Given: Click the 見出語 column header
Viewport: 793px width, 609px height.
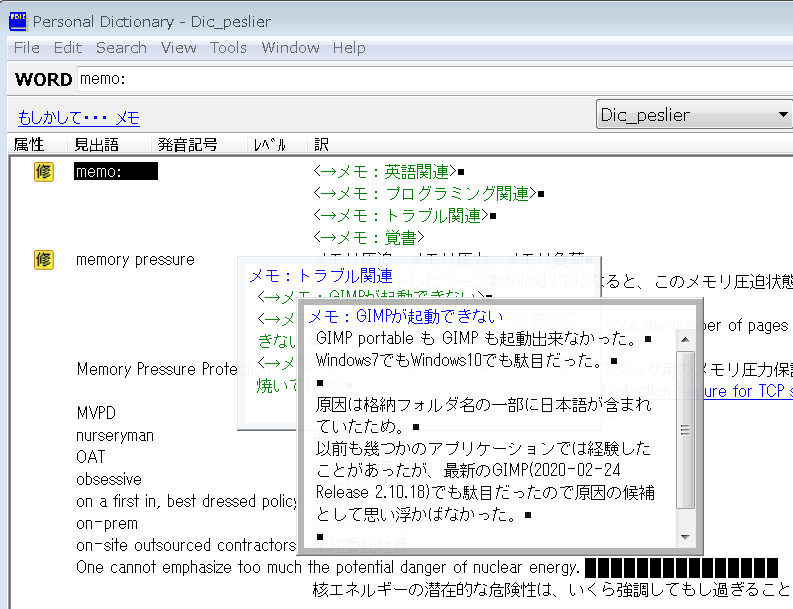Looking at the screenshot, I should (97, 145).
